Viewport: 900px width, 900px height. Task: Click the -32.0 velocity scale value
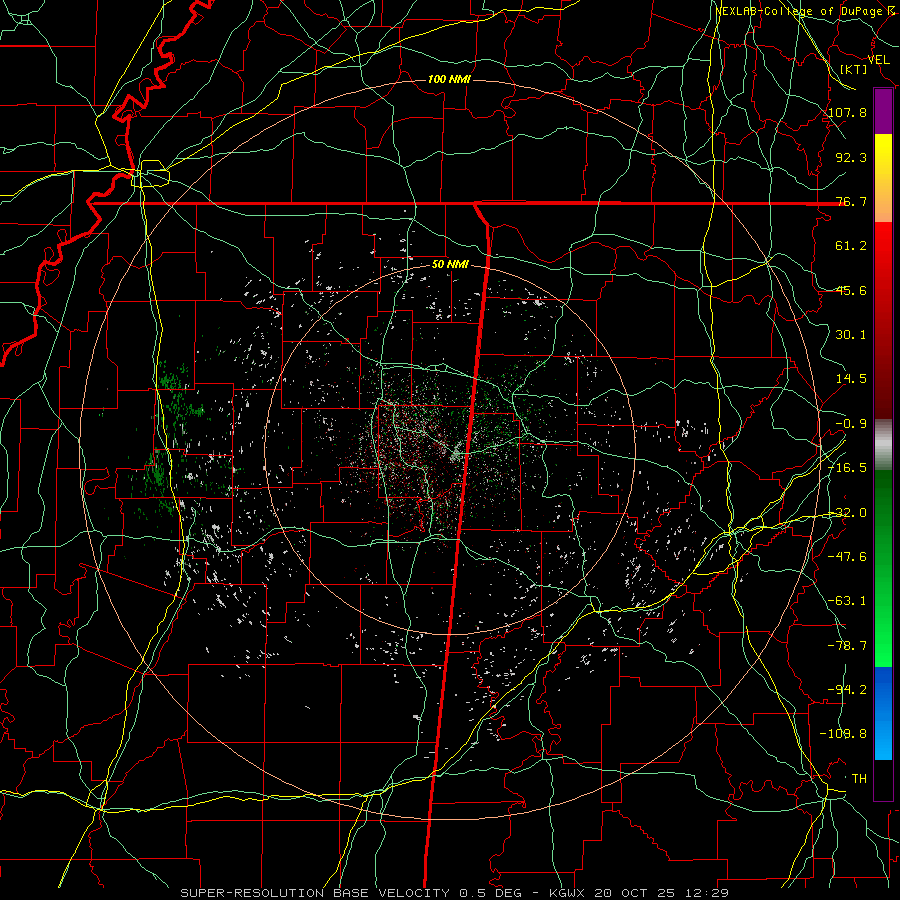pos(848,513)
